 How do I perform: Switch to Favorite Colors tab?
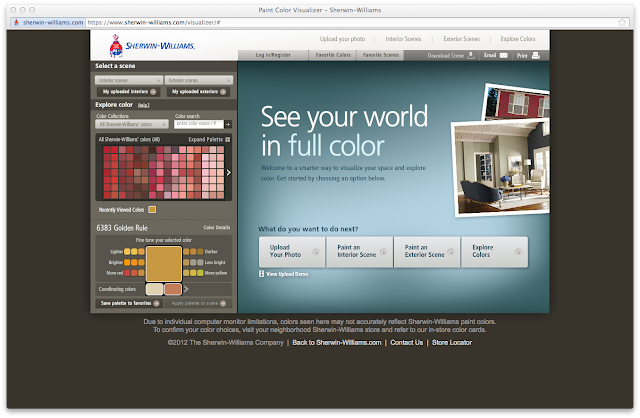click(333, 55)
